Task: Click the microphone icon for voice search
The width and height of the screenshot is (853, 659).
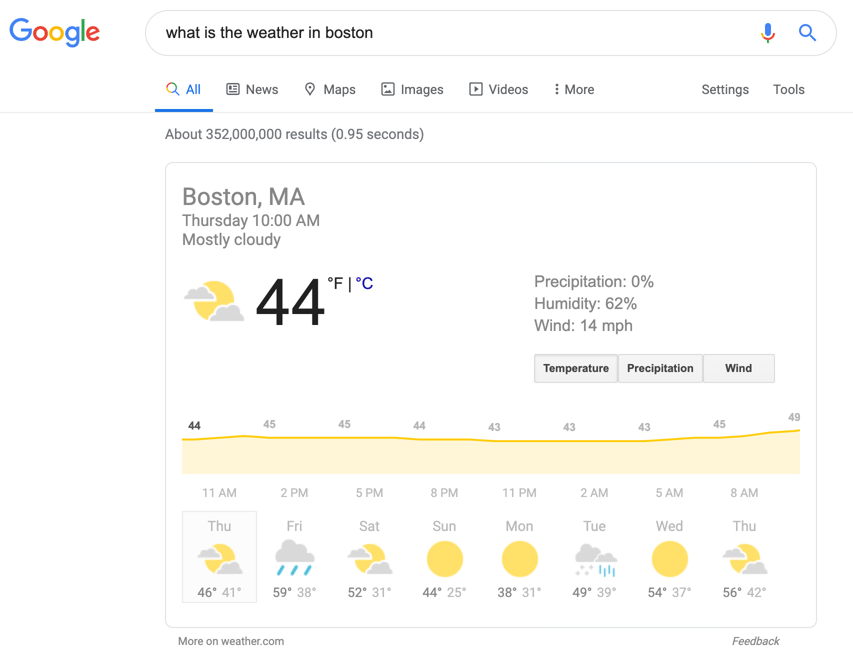Action: [x=768, y=33]
